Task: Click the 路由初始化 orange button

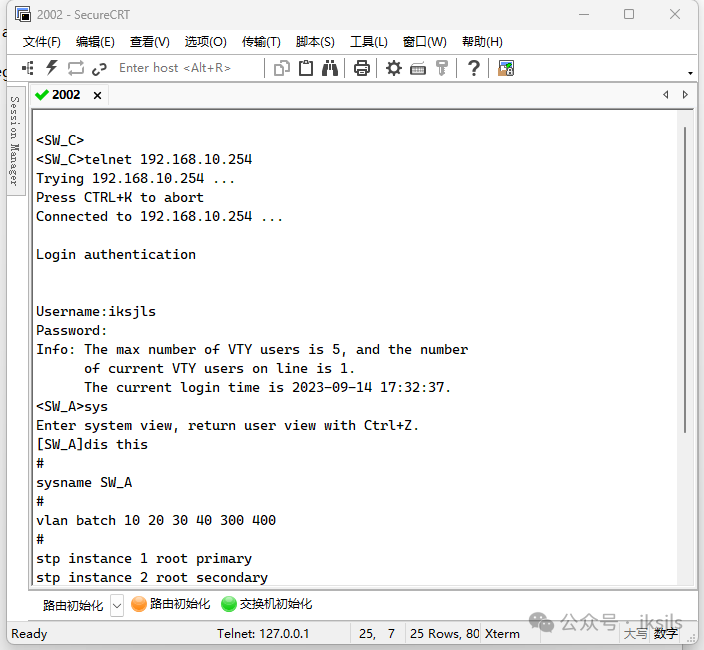Action: 171,604
